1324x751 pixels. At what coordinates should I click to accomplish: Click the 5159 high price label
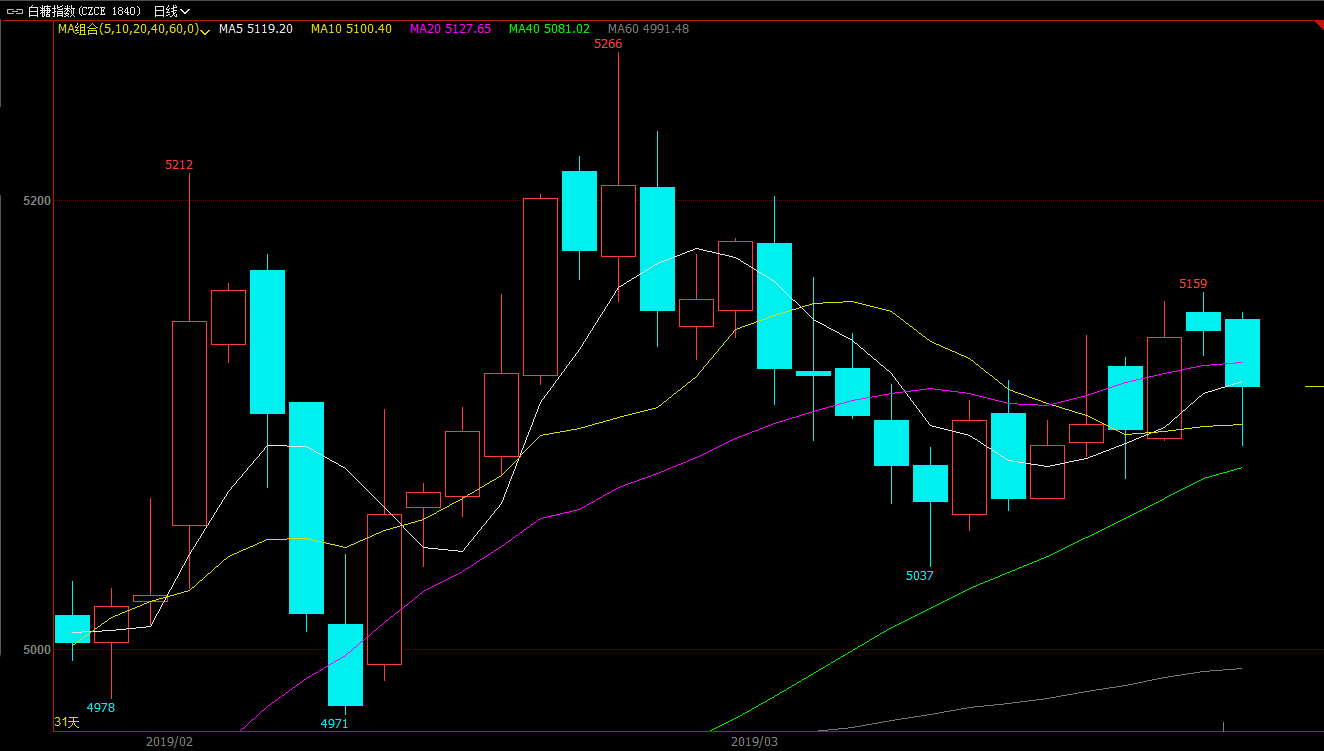click(1193, 284)
